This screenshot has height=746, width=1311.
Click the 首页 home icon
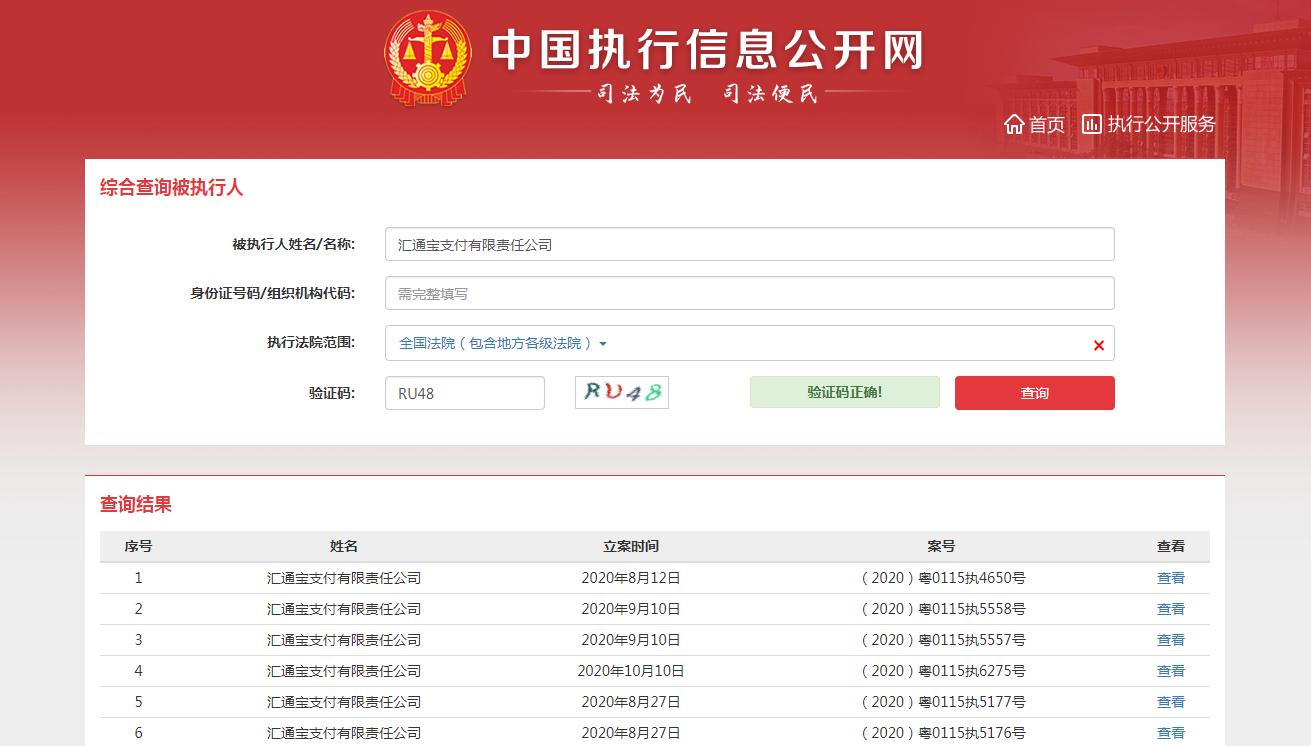(1013, 124)
